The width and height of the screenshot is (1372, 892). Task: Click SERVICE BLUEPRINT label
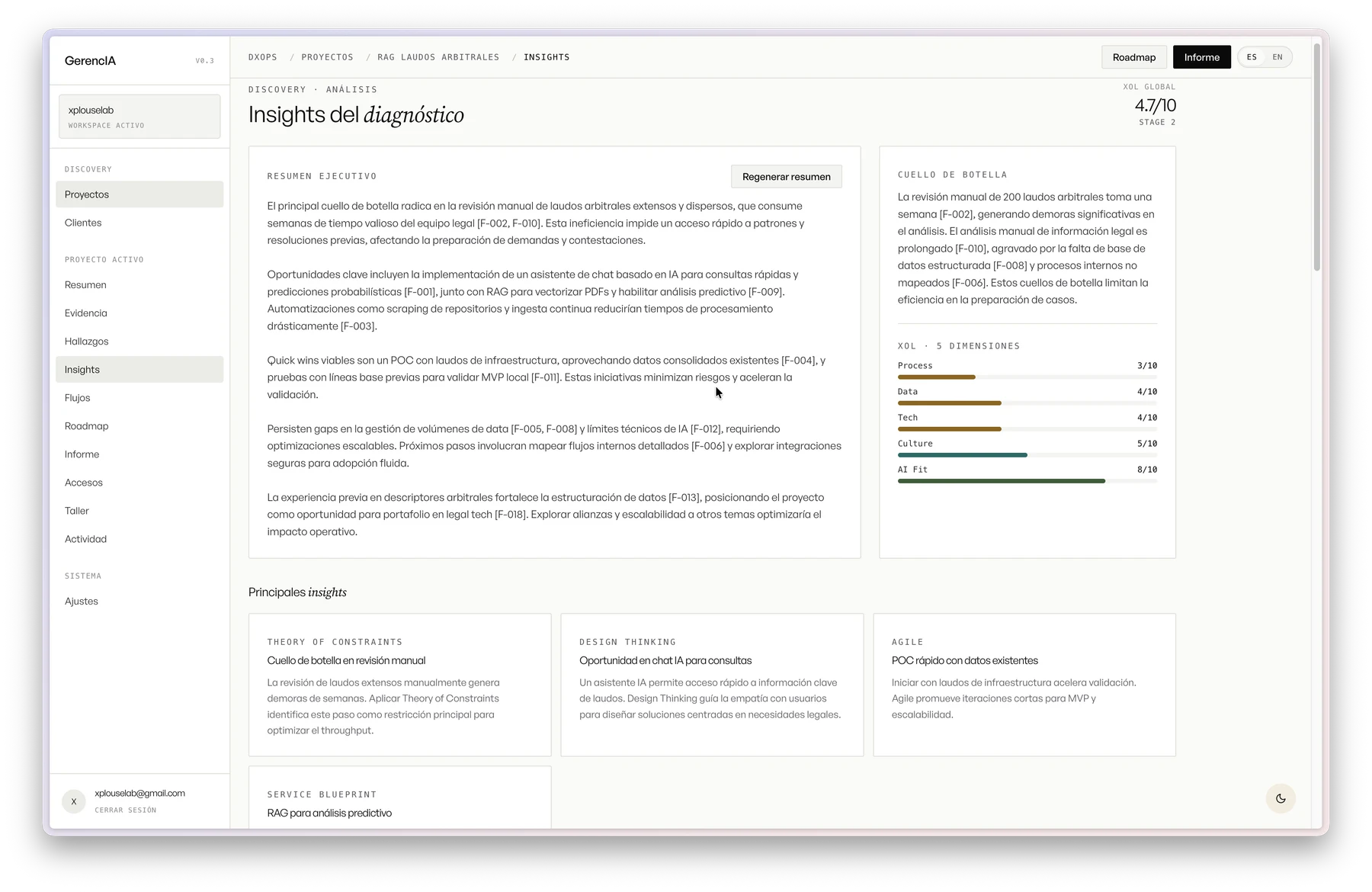click(x=322, y=794)
